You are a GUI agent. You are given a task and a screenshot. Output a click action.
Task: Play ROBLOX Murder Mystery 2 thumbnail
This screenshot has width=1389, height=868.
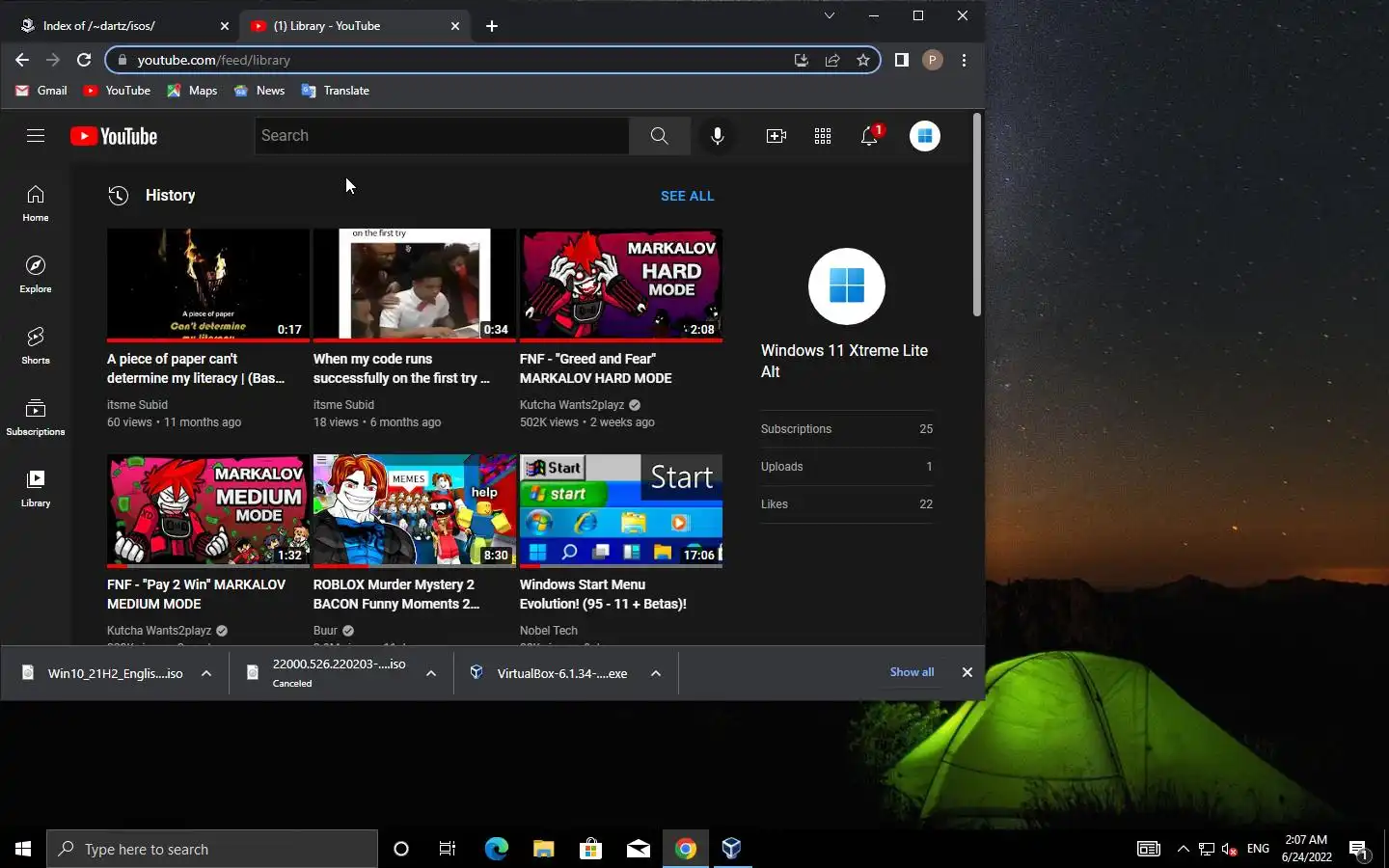point(415,511)
